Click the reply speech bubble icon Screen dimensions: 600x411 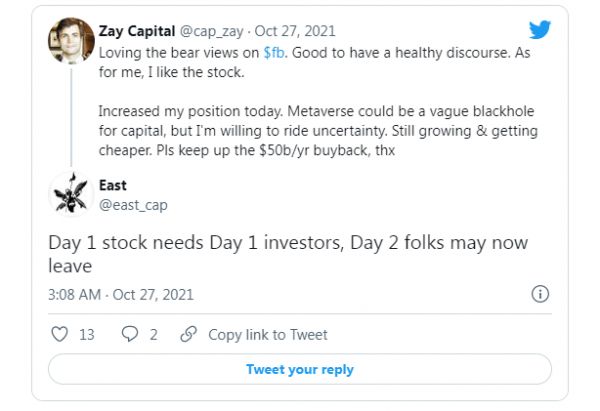(x=129, y=335)
